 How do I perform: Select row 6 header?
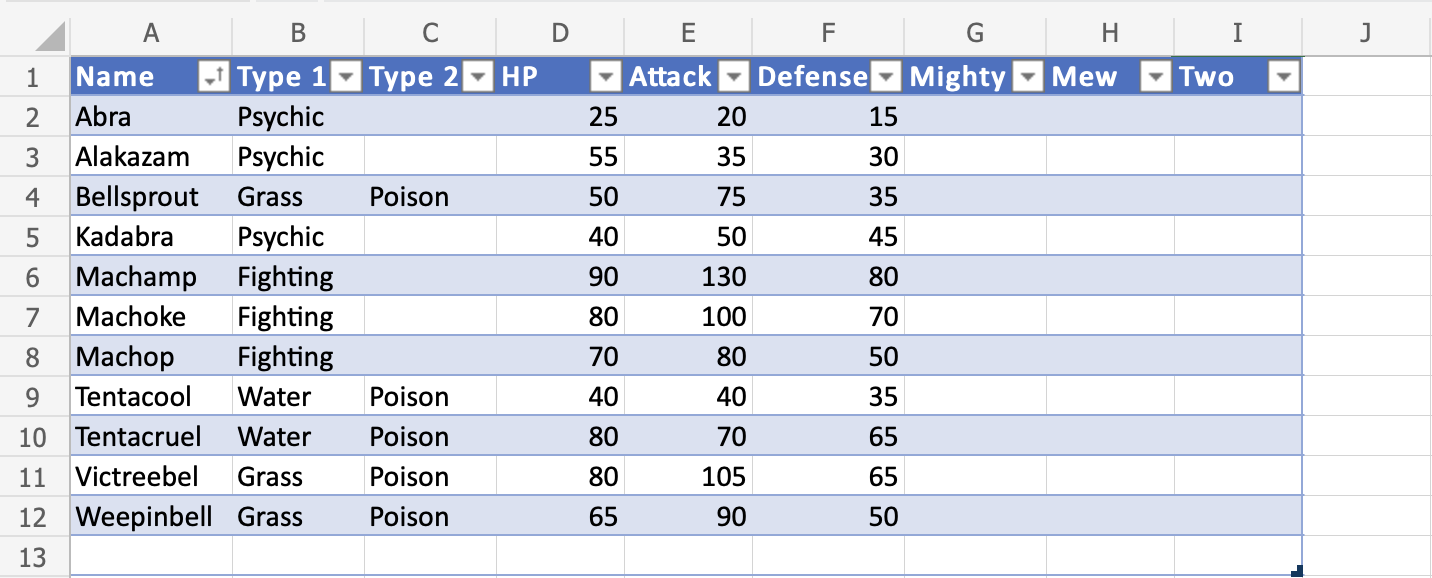click(33, 277)
